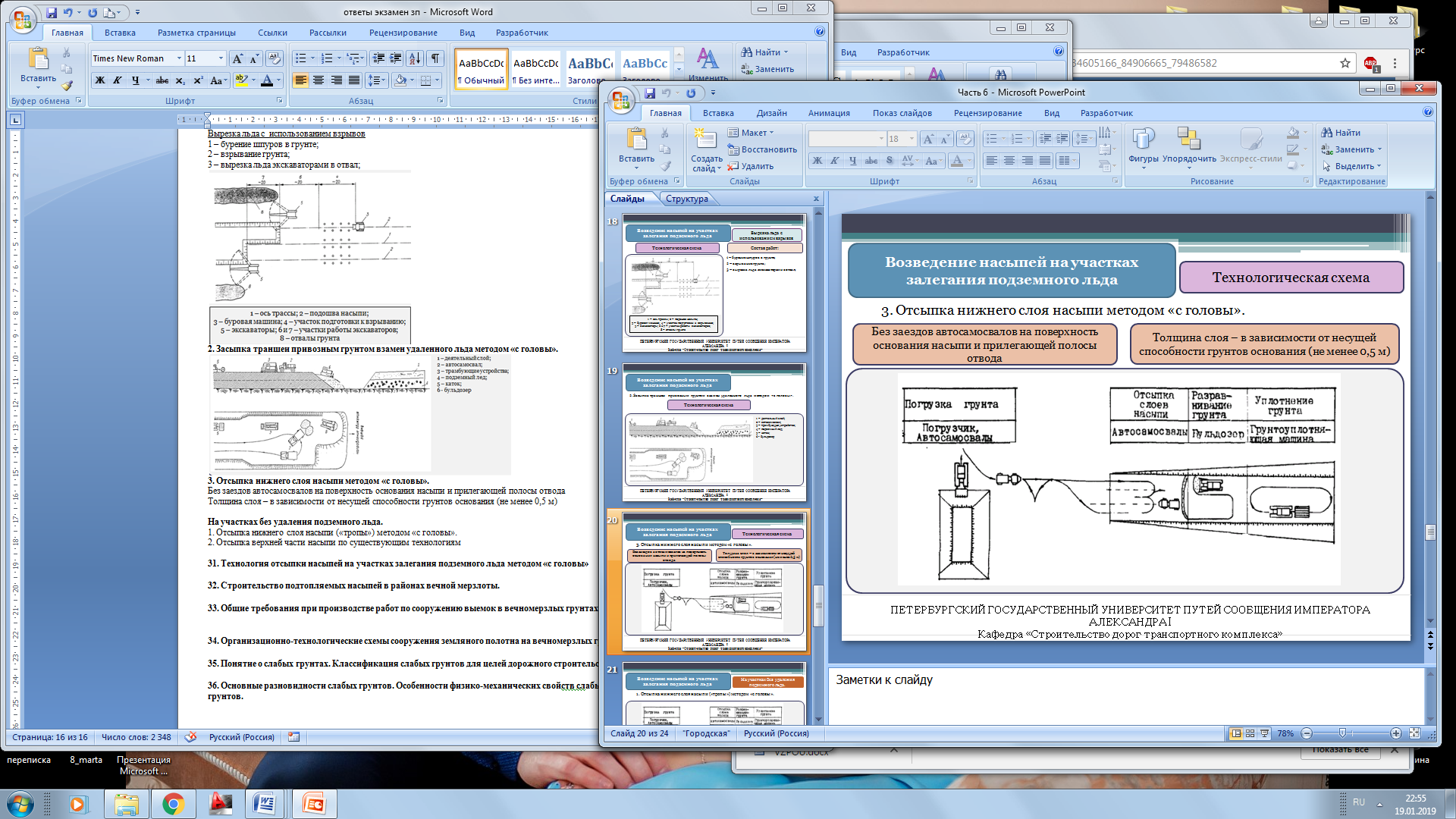Open Анимация tab in PowerPoint

829,113
